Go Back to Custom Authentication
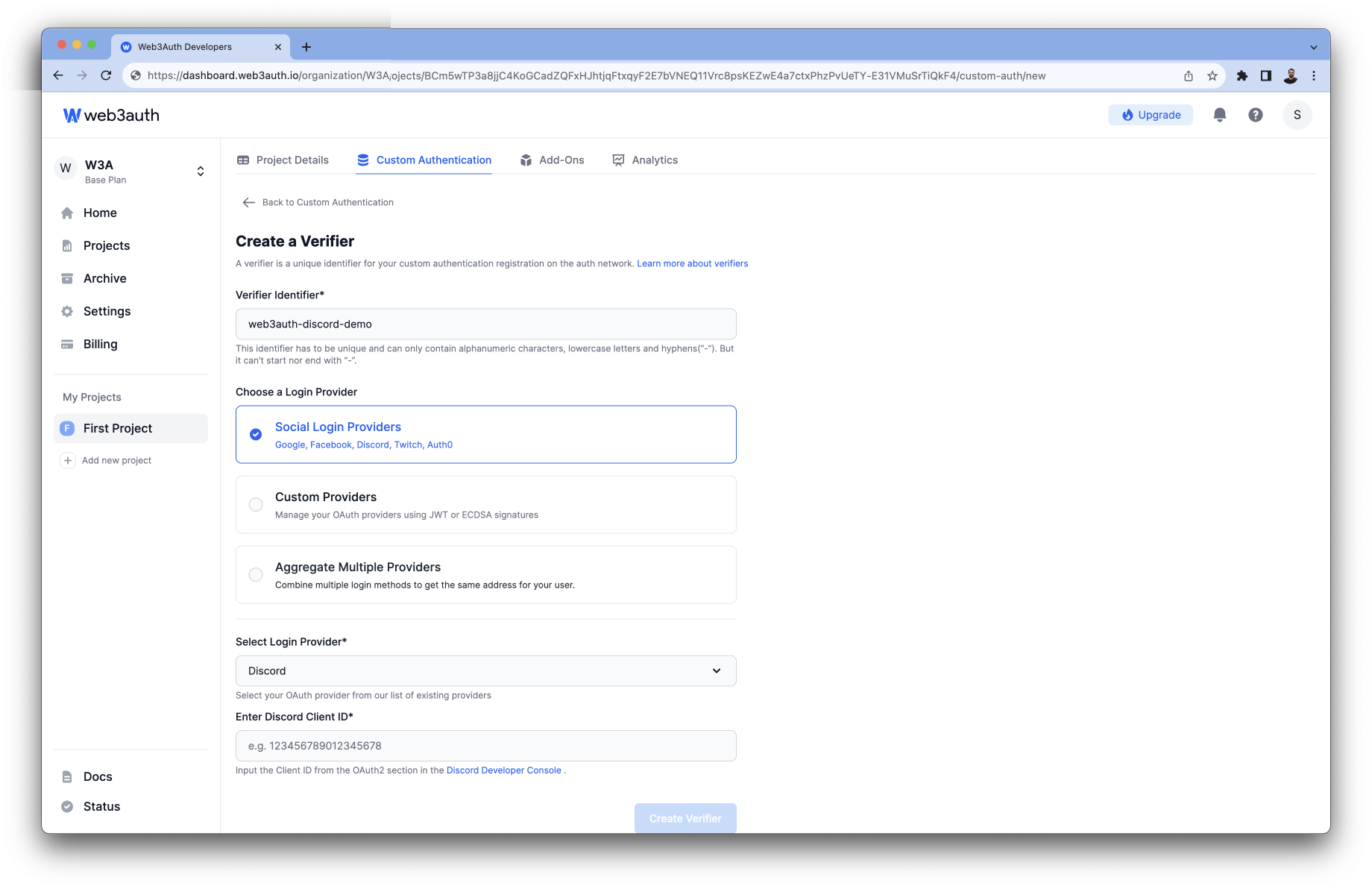The image size is (1372, 889). (318, 202)
